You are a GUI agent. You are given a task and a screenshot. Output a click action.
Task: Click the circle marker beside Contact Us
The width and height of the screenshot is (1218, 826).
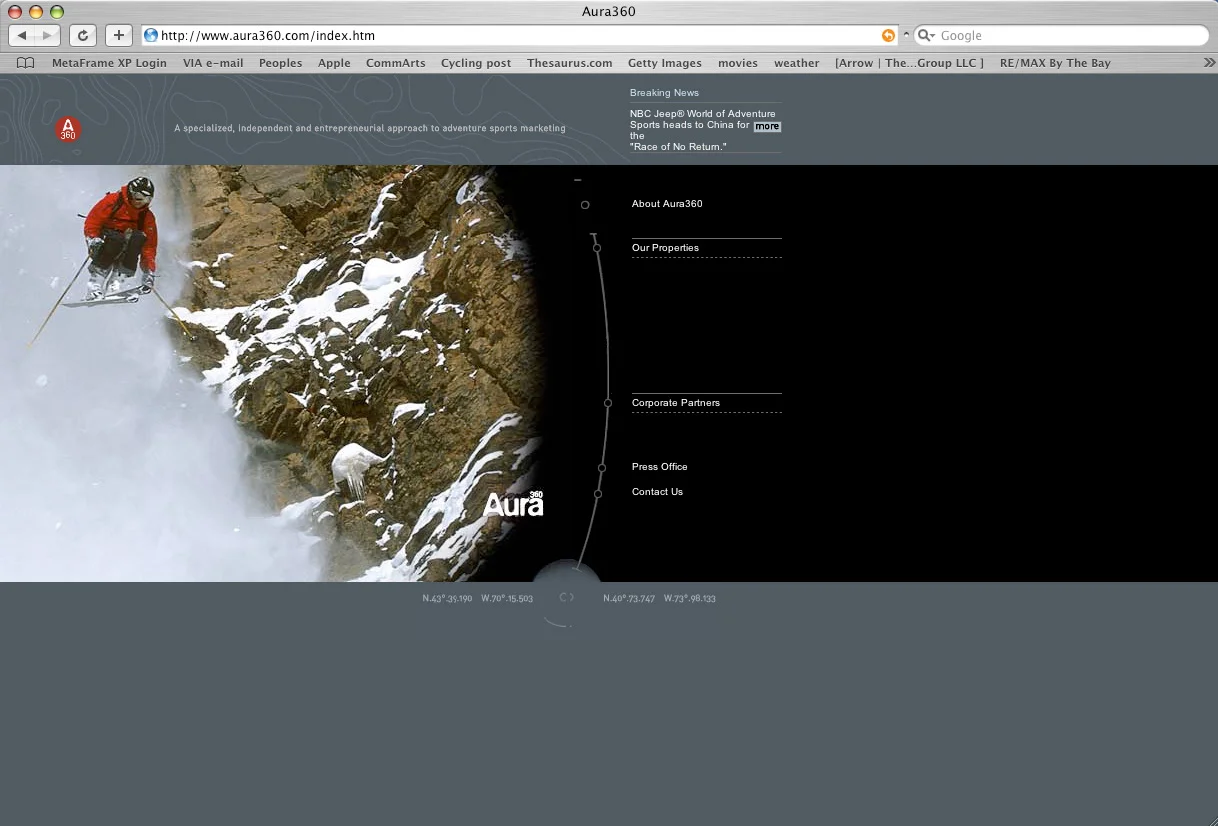coord(598,494)
